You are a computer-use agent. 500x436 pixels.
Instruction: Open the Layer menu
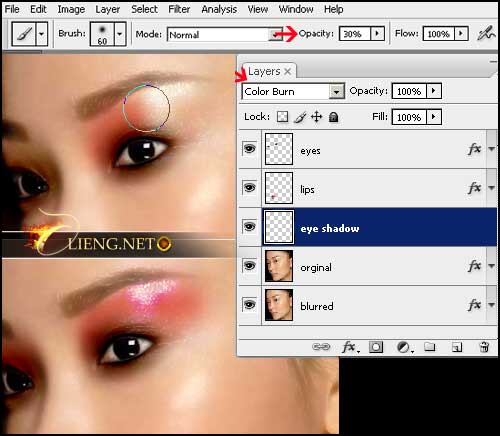click(x=107, y=9)
